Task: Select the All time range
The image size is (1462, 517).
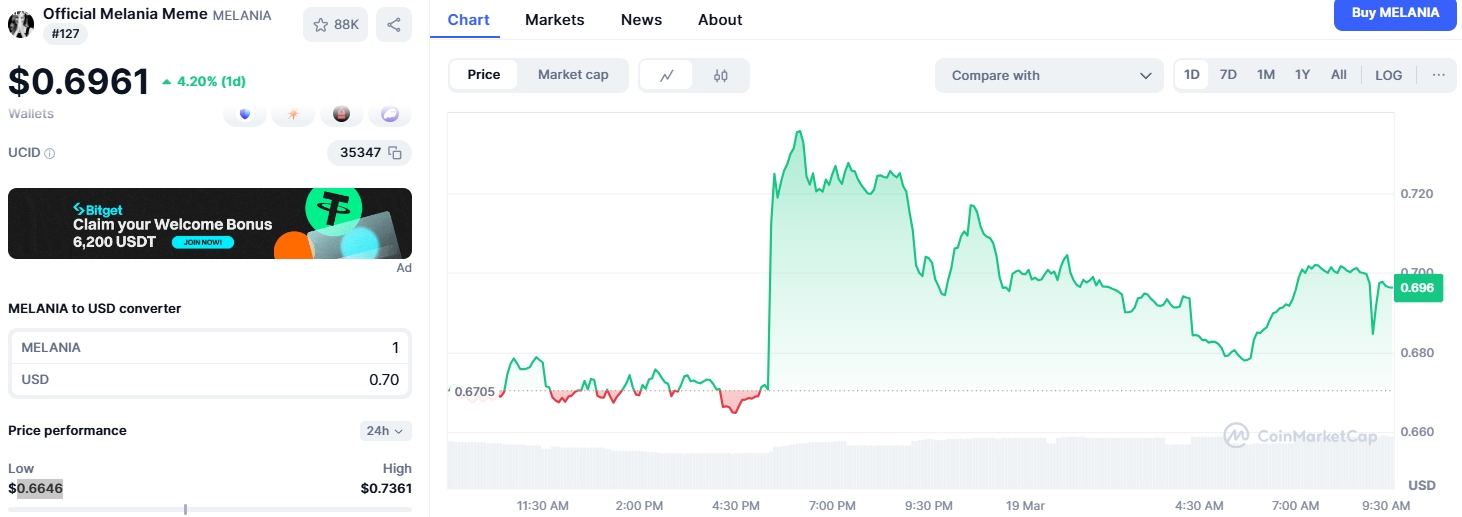Action: pos(1339,75)
